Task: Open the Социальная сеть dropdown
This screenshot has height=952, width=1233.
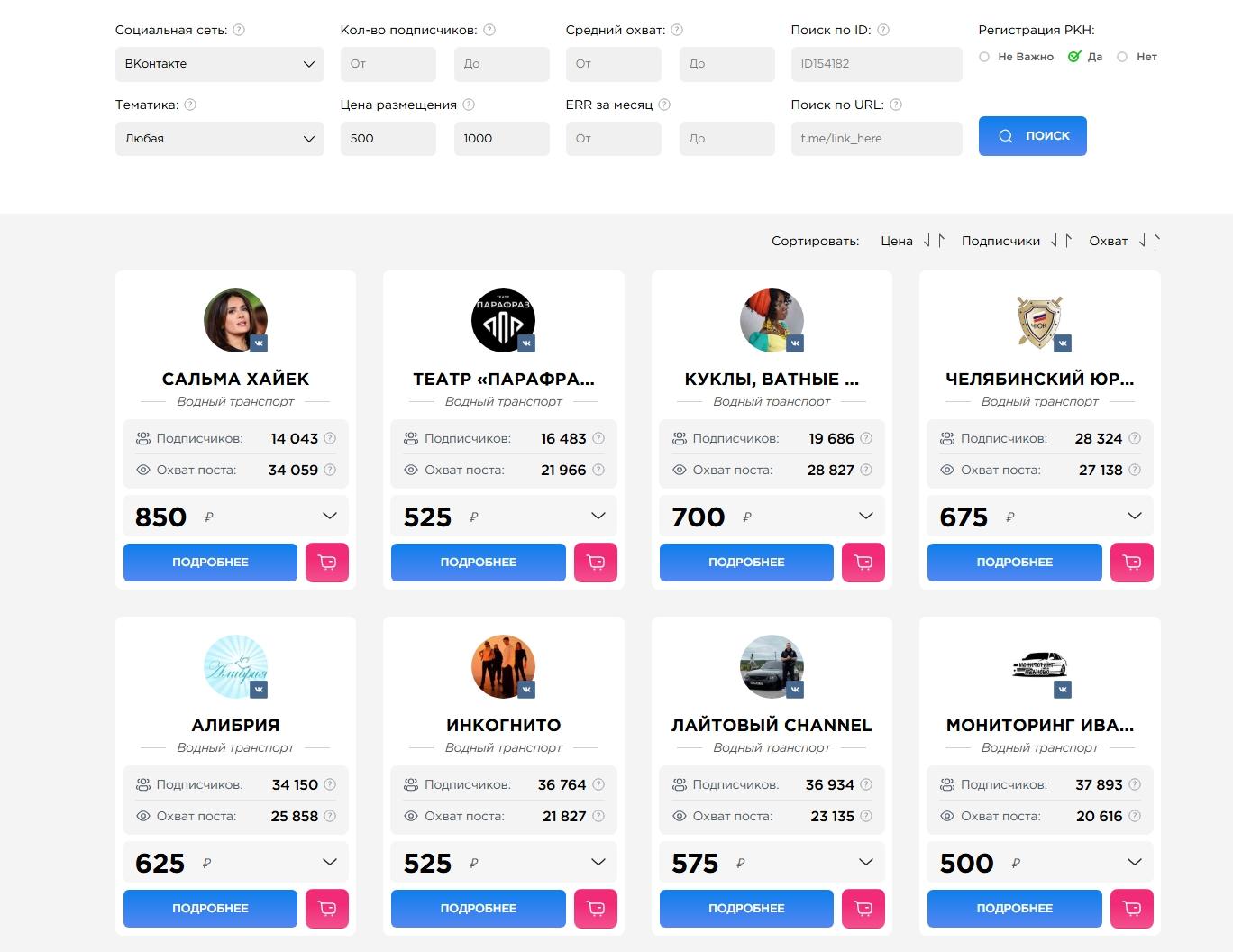Action: coord(219,64)
